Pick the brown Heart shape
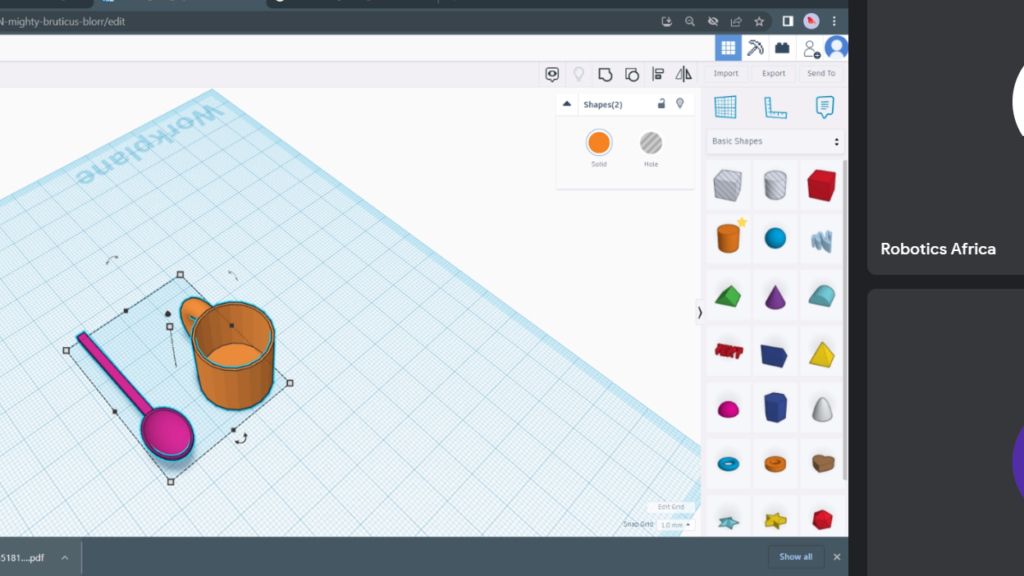The height and width of the screenshot is (576, 1024). 823,463
